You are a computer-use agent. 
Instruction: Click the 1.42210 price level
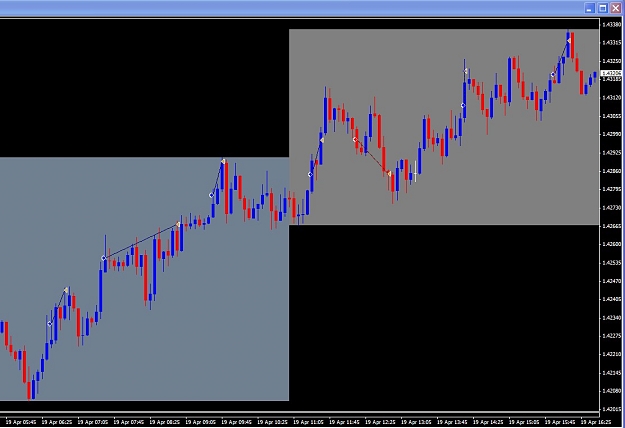pos(611,354)
